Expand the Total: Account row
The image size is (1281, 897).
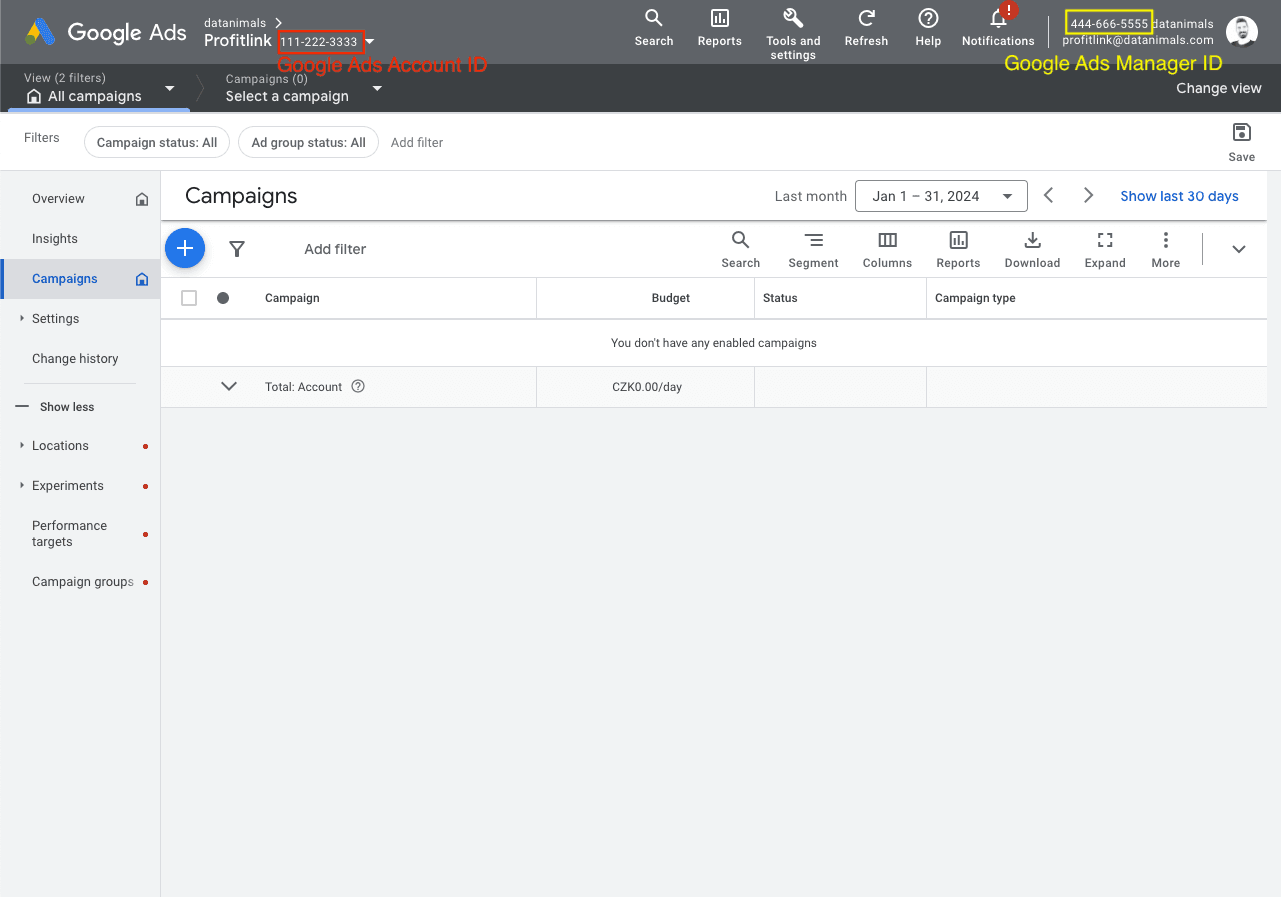(x=229, y=386)
